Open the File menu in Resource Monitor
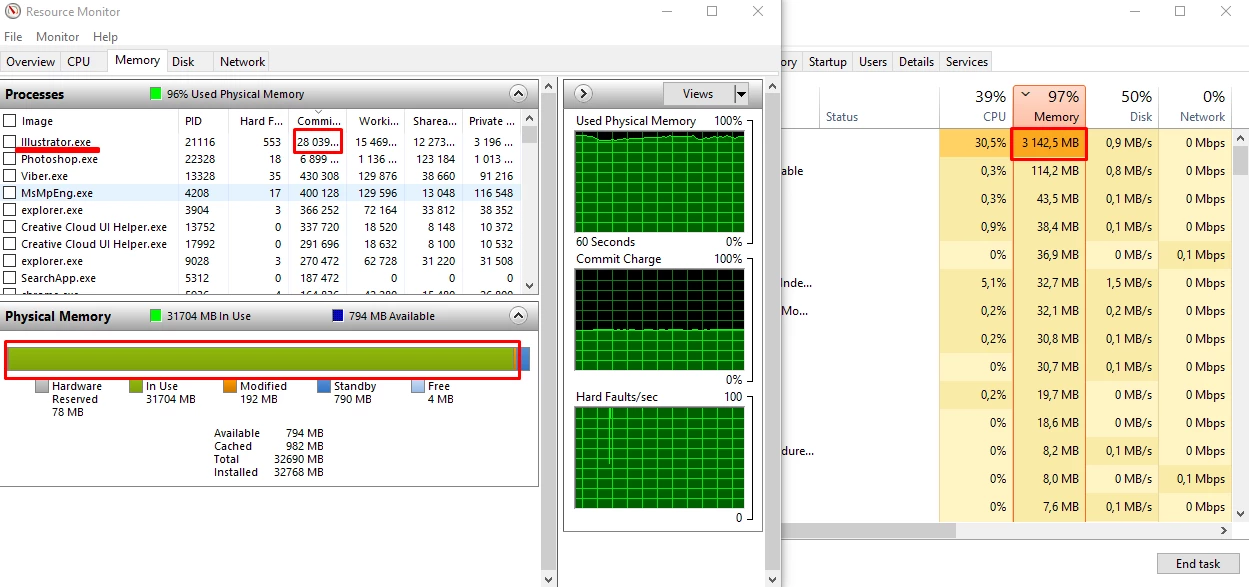This screenshot has height=587, width=1249. point(13,37)
